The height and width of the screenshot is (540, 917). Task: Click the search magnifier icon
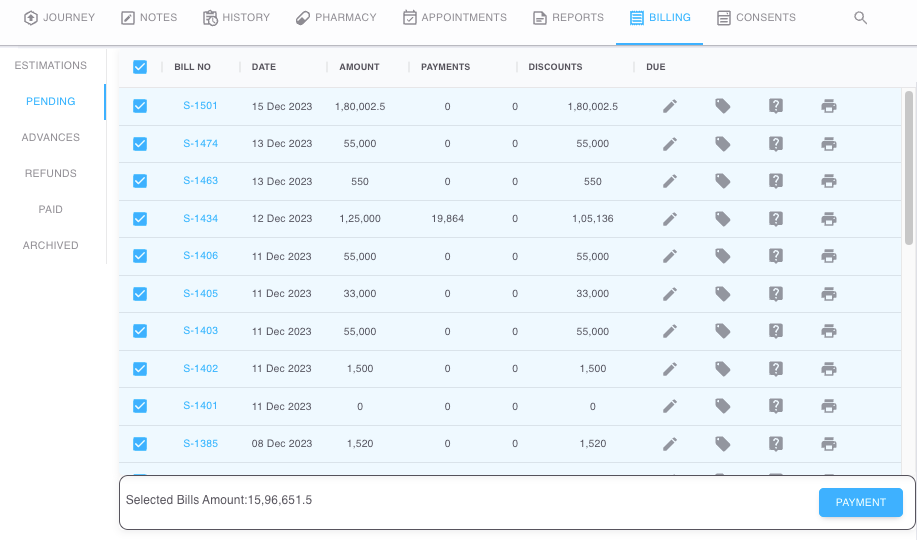(861, 18)
